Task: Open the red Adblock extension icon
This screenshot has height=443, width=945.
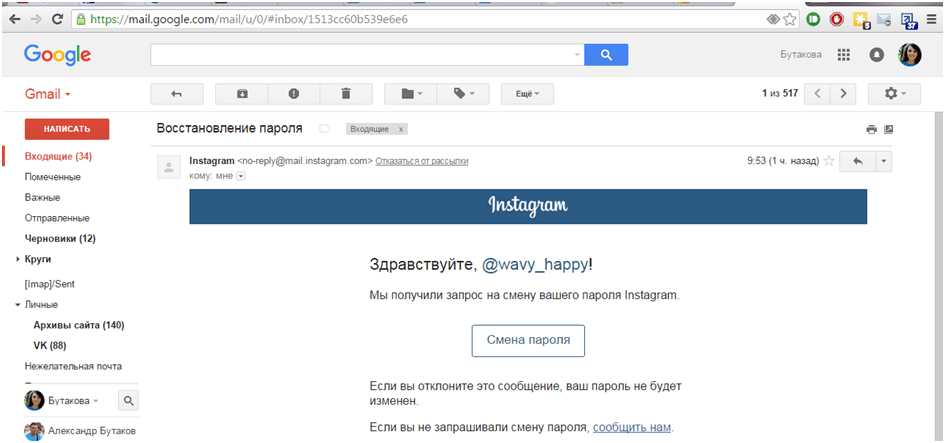Action: 837,20
